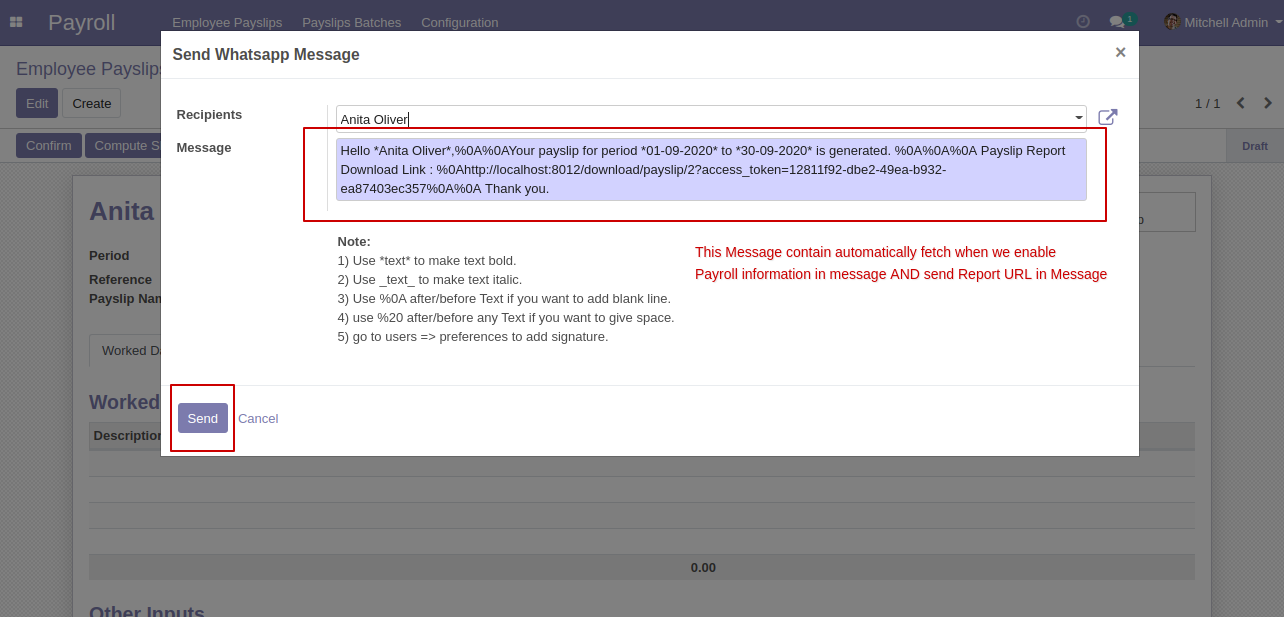Screen dimensions: 1284x617
Task: Click the '1 / 1' pager text
Action: pyautogui.click(x=1208, y=103)
